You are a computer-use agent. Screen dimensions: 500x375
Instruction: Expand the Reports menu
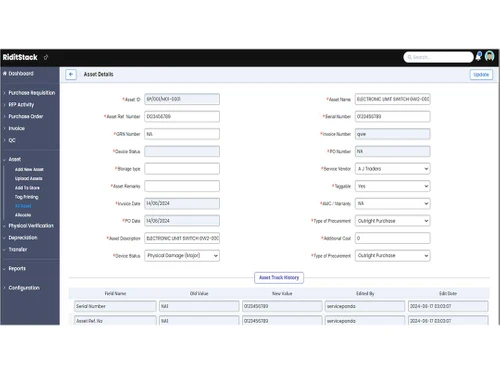pyautogui.click(x=17, y=269)
